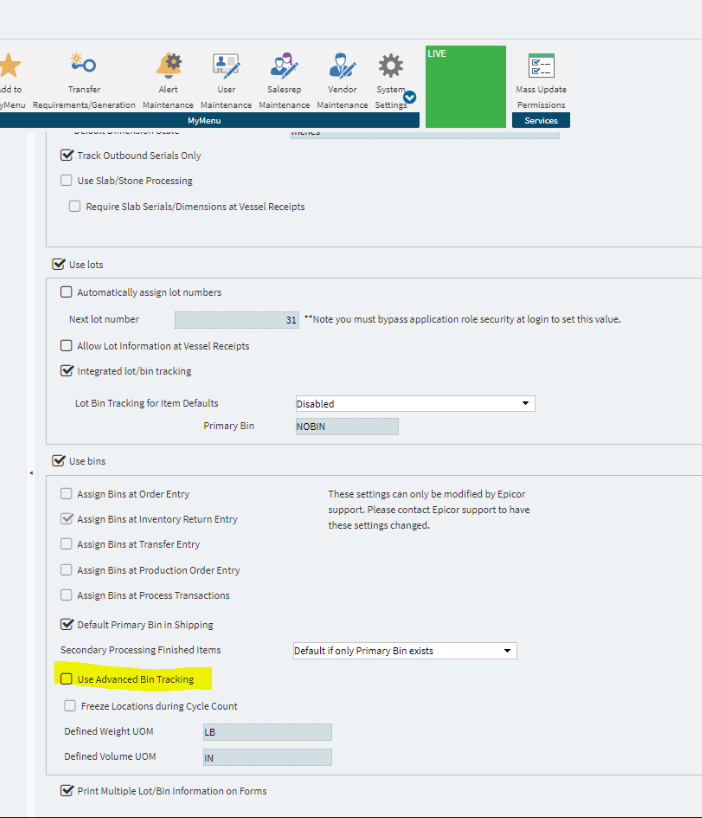Open Alert Maintenance bell icon
The width and height of the screenshot is (702, 818).
(x=168, y=67)
